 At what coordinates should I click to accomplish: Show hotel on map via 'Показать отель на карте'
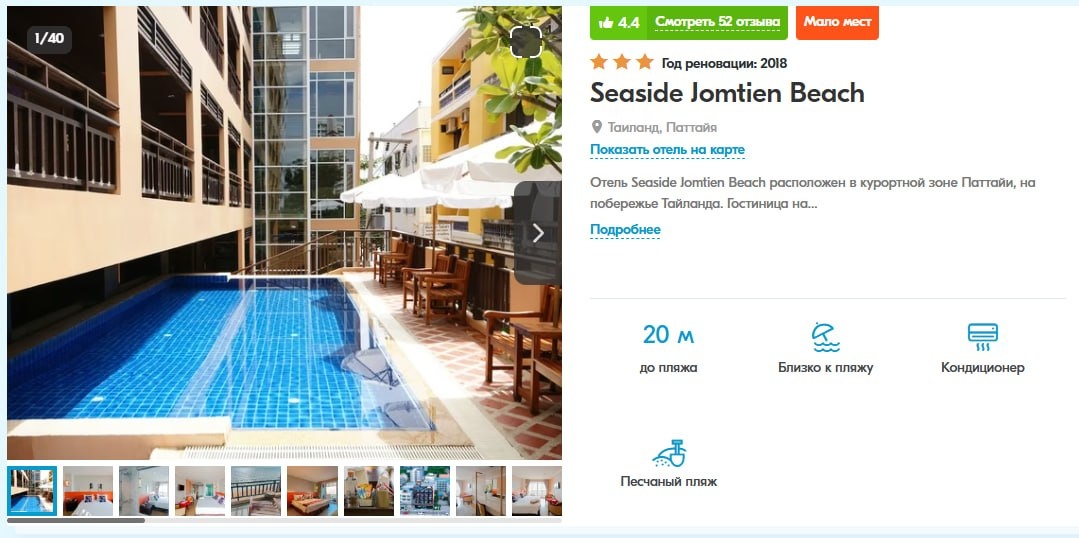(667, 150)
